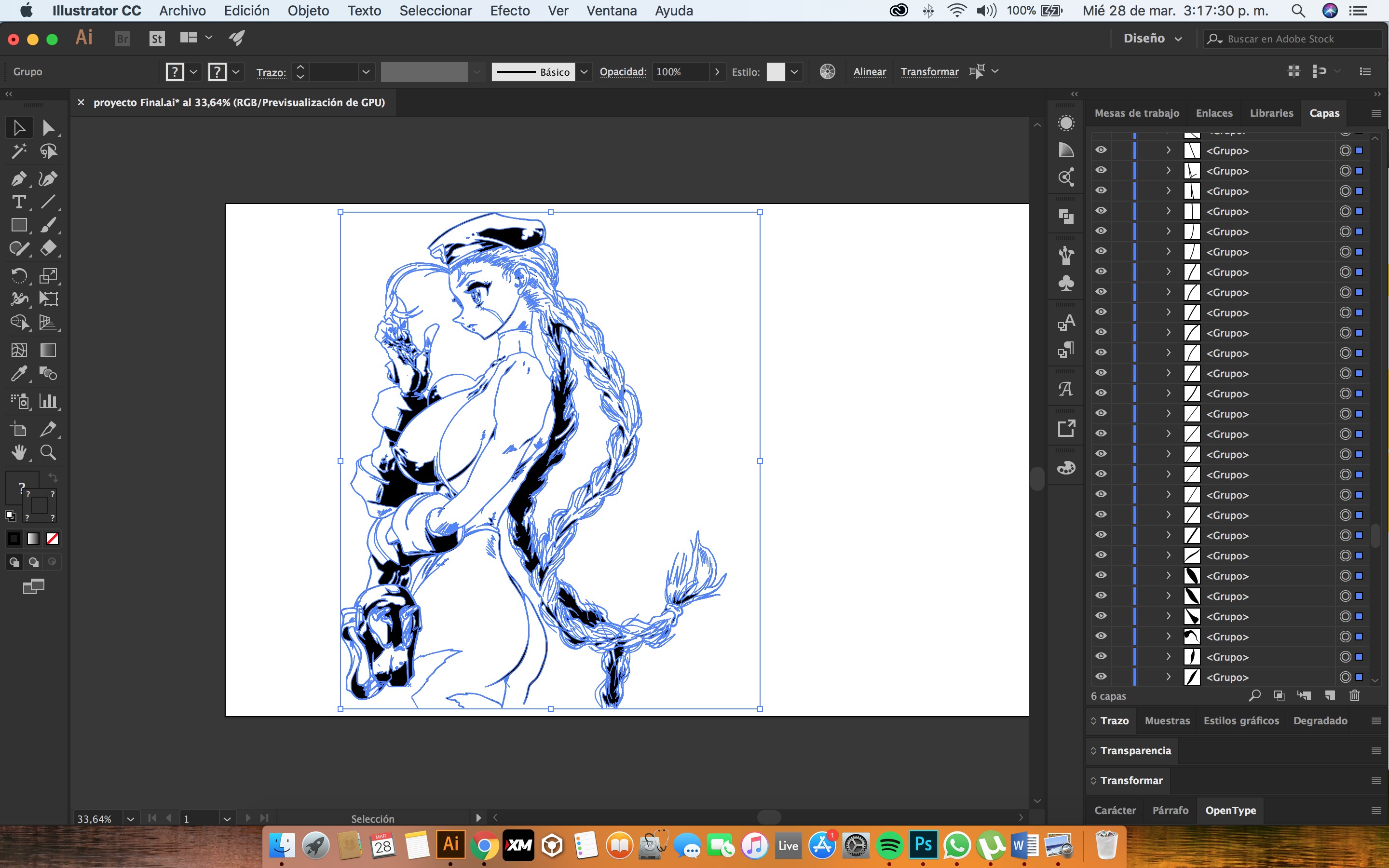Click the Estilo color swatch
This screenshot has width=1389, height=868.
pos(776,72)
